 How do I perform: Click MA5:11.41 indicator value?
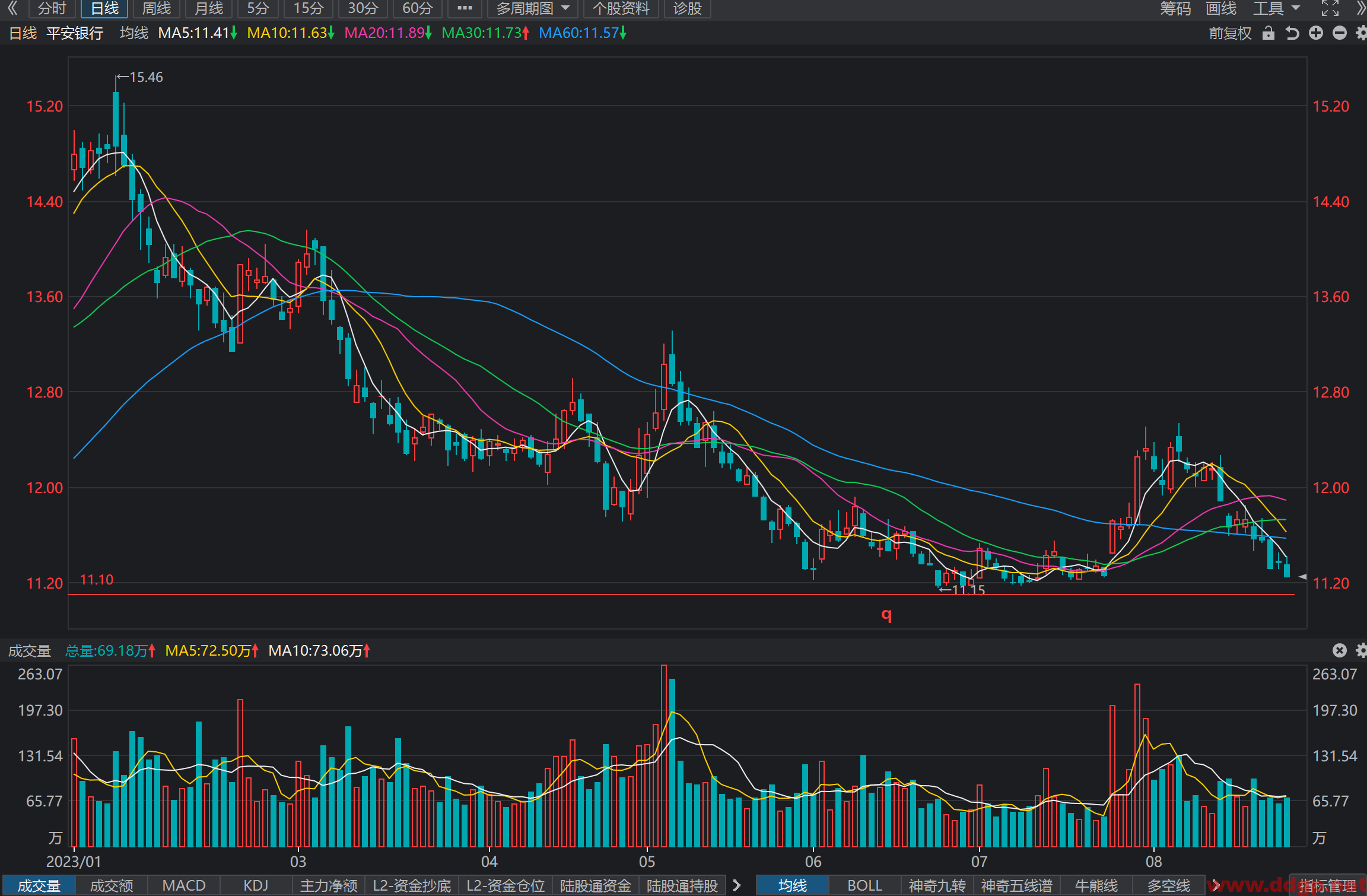click(x=198, y=33)
